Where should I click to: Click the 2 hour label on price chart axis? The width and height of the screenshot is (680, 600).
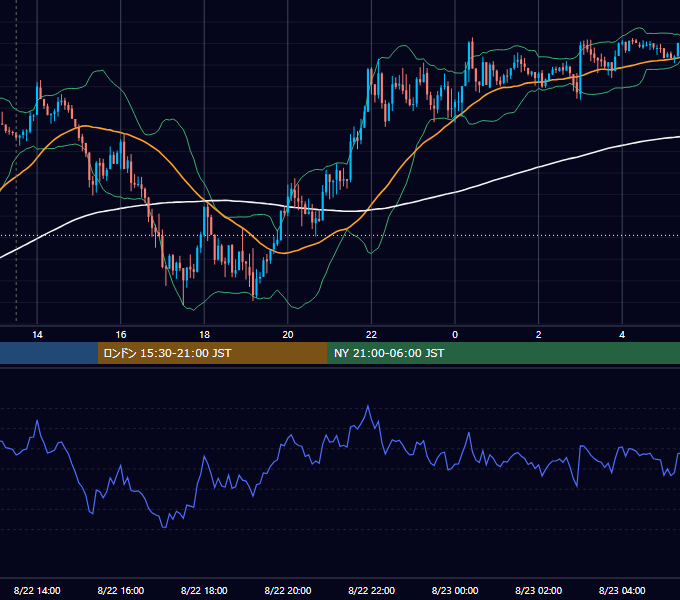(x=539, y=335)
